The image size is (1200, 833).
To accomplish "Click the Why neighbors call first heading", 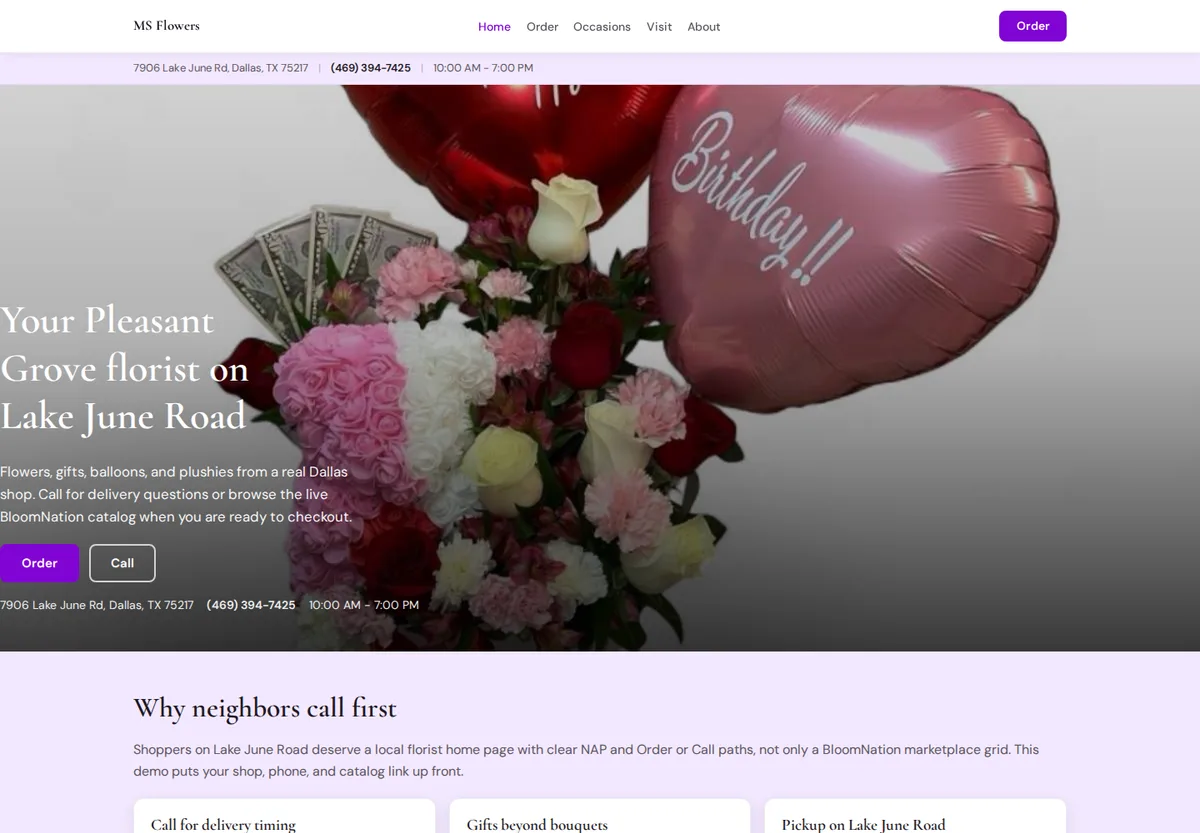I will click(x=265, y=708).
